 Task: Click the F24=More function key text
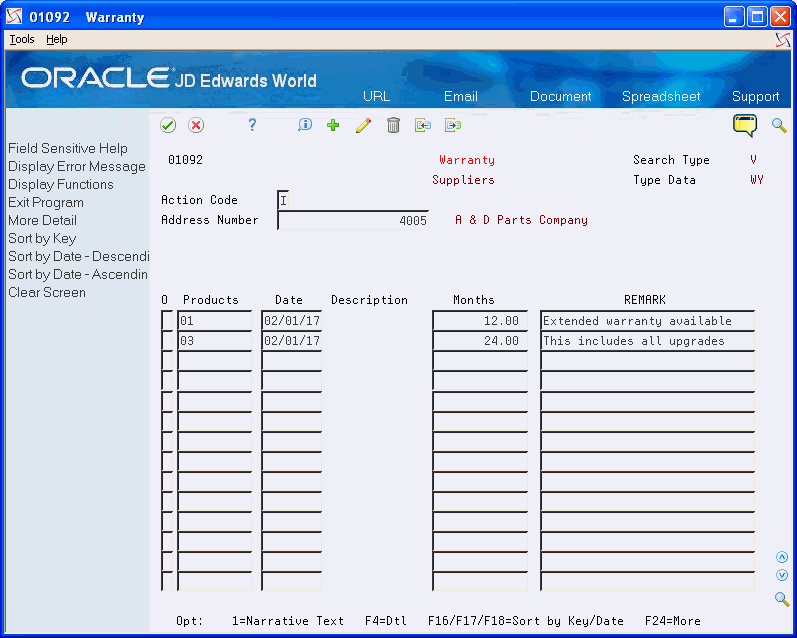(672, 621)
